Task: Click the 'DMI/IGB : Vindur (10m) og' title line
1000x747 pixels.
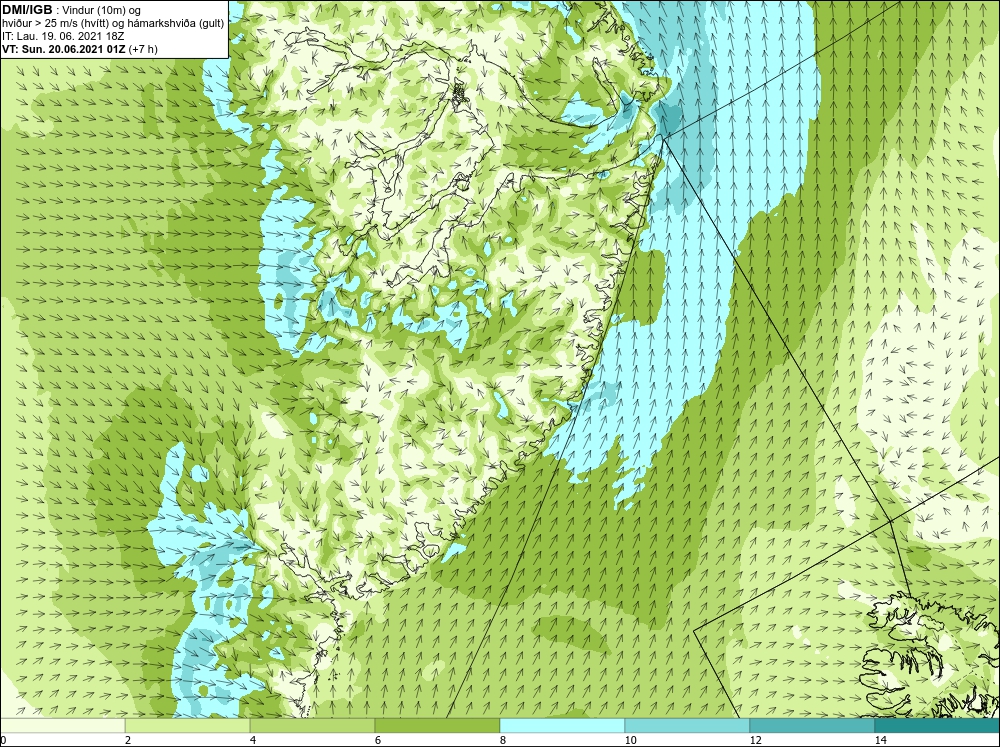Action: 71,10
